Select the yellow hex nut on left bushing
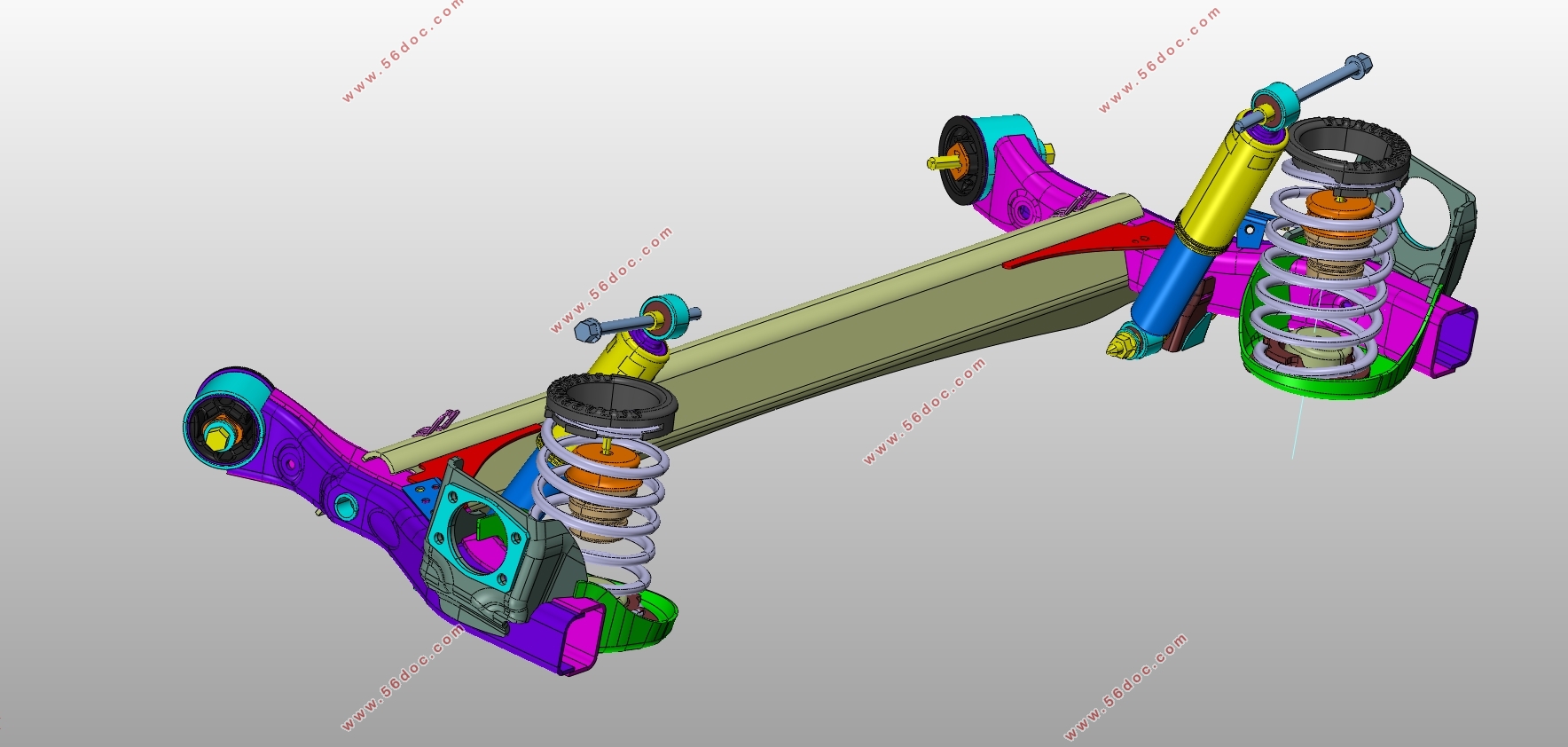Viewport: 1568px width, 747px height. [218, 436]
